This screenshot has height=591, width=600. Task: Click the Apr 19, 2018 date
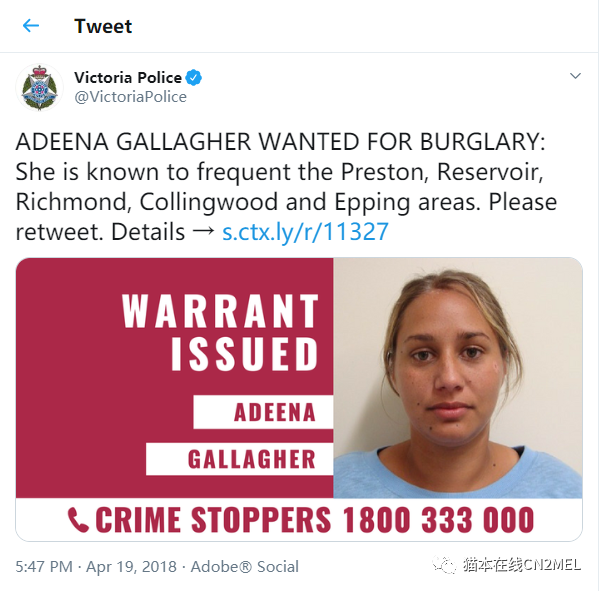point(131,567)
